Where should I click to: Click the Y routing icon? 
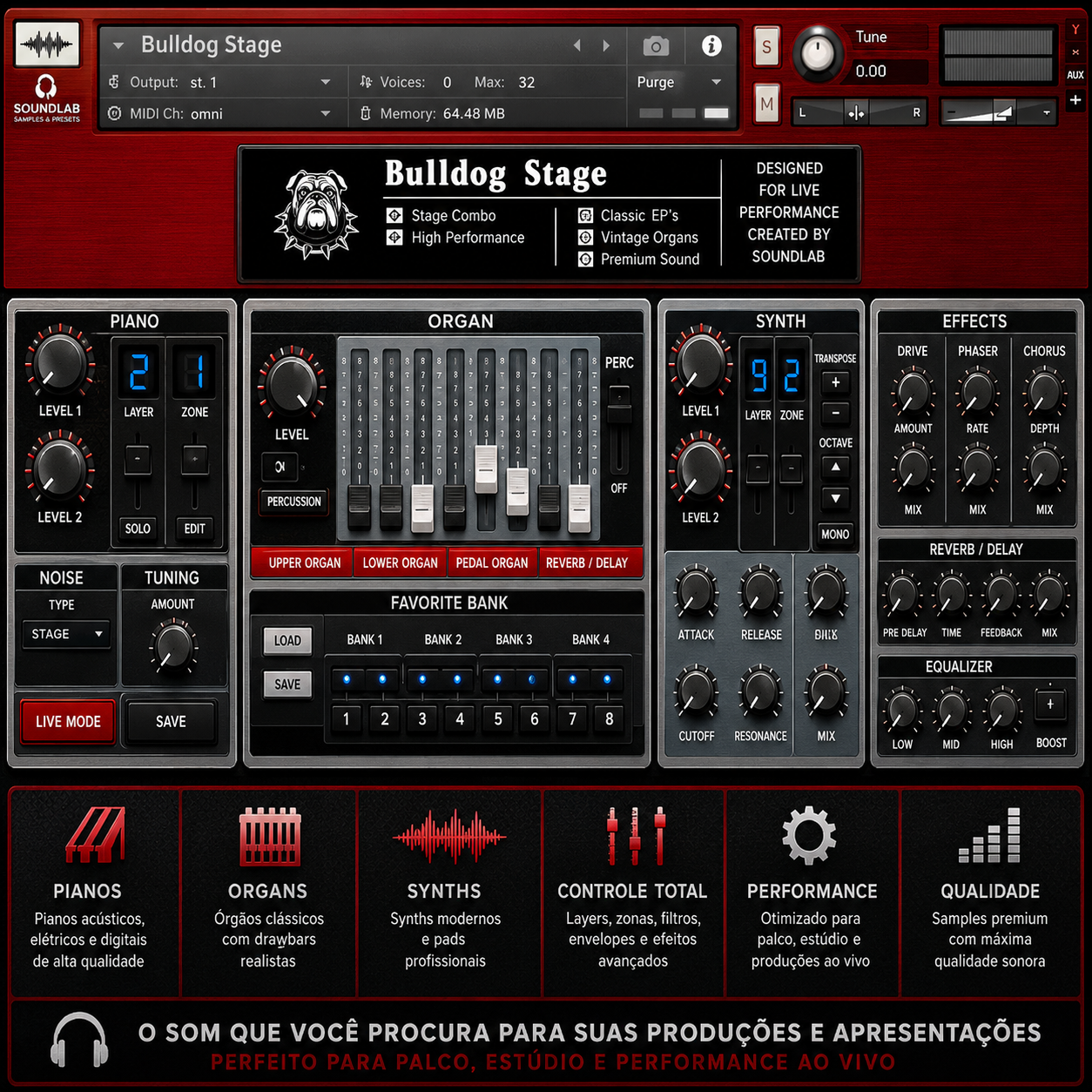pos(1075,30)
